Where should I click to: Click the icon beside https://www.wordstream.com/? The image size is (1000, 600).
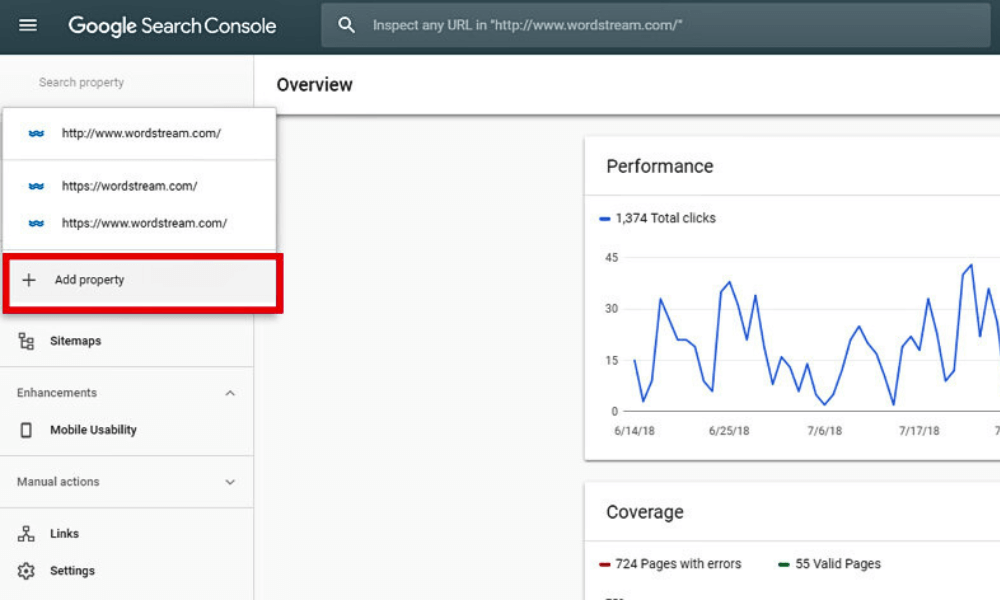click(36, 223)
